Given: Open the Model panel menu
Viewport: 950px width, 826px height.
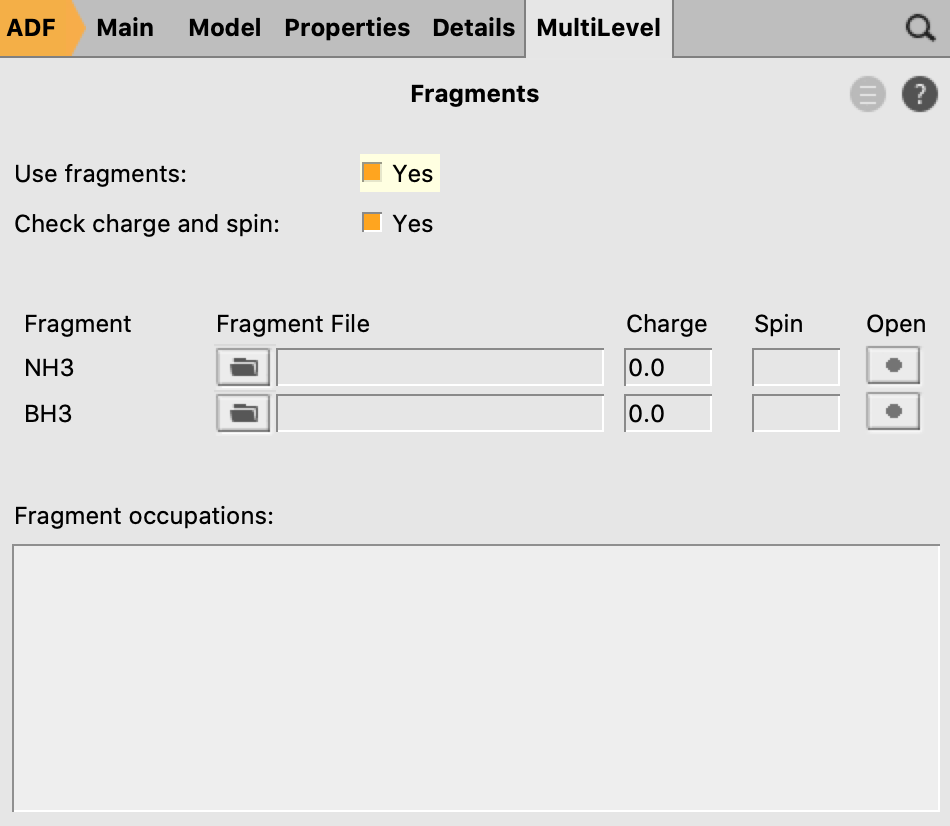Looking at the screenshot, I should (x=224, y=28).
